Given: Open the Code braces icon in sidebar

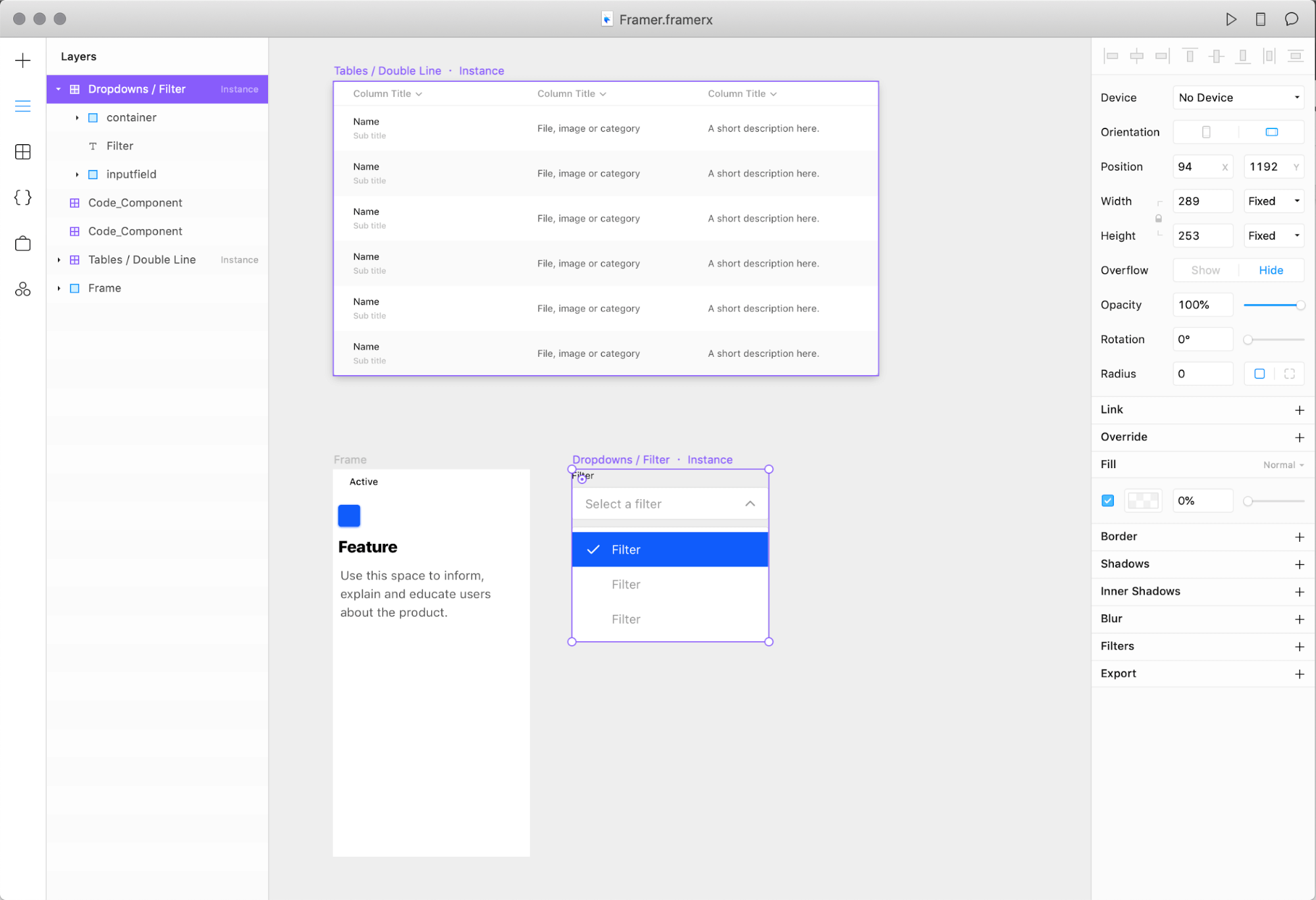Looking at the screenshot, I should click(x=22, y=198).
